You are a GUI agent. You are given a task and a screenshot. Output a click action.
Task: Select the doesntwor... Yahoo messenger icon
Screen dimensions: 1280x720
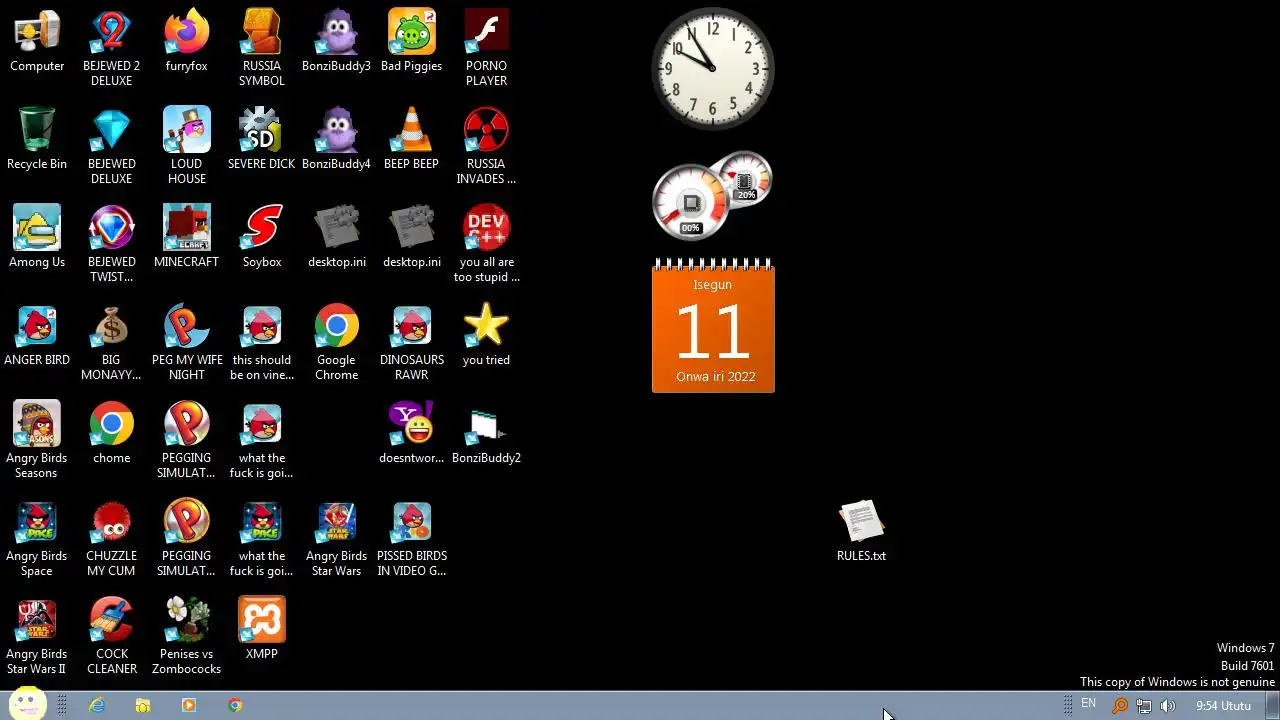pos(412,434)
